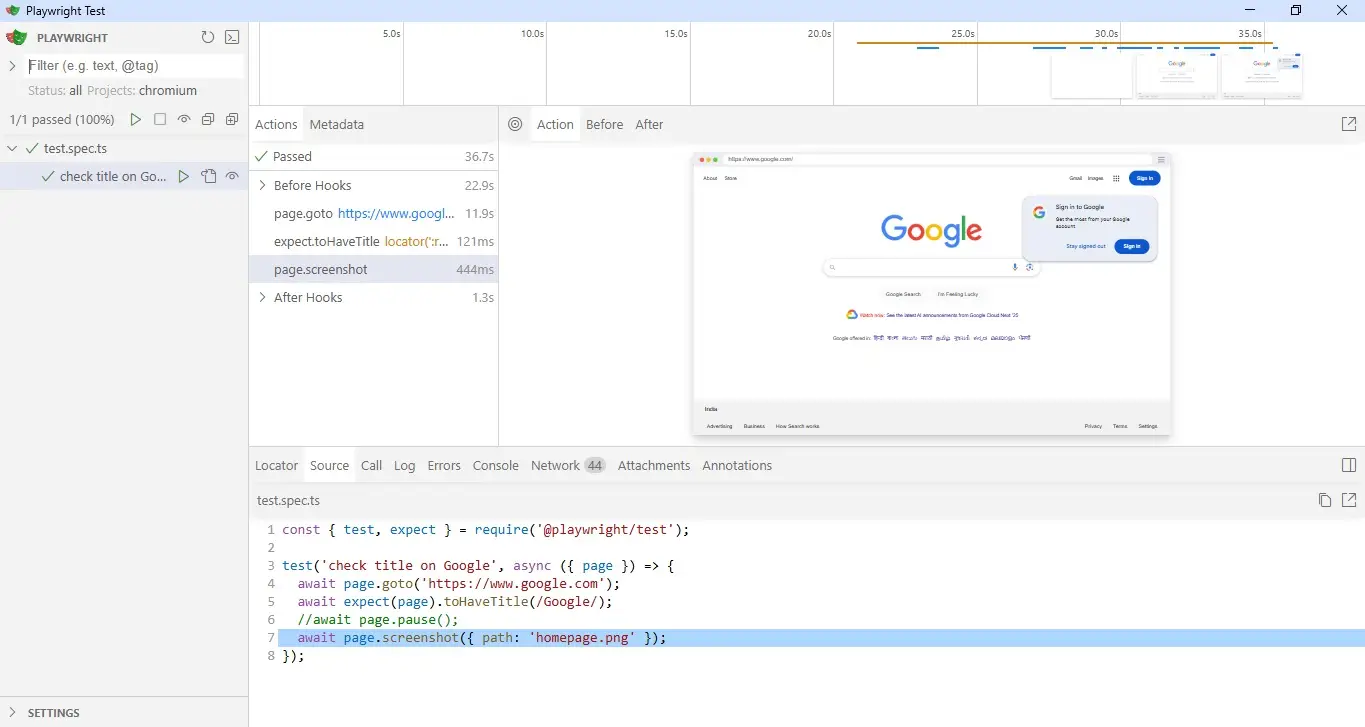Click the Stop tests square icon
1365x727 pixels.
(x=160, y=120)
